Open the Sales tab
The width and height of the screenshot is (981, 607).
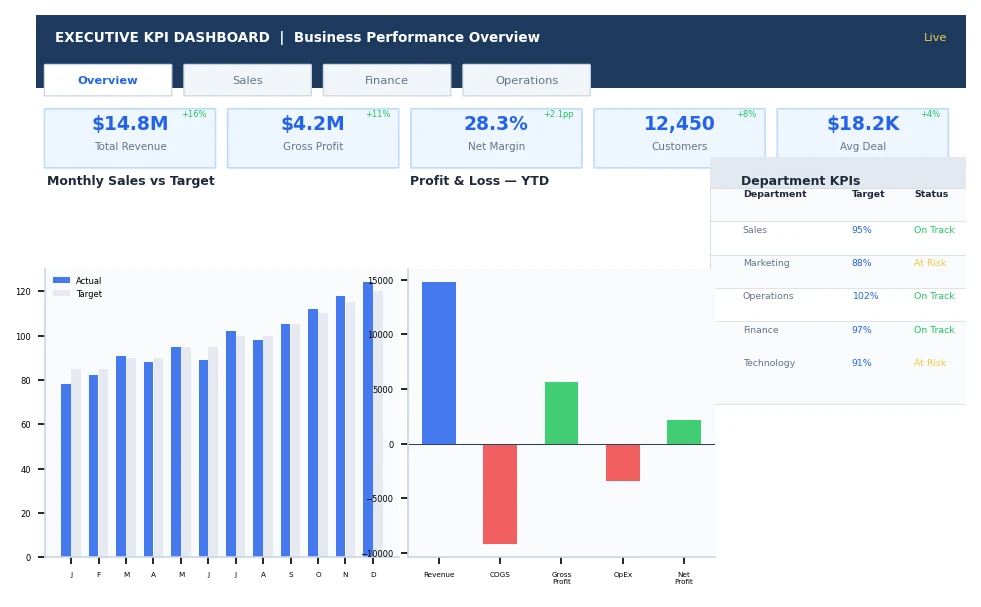(x=247, y=80)
